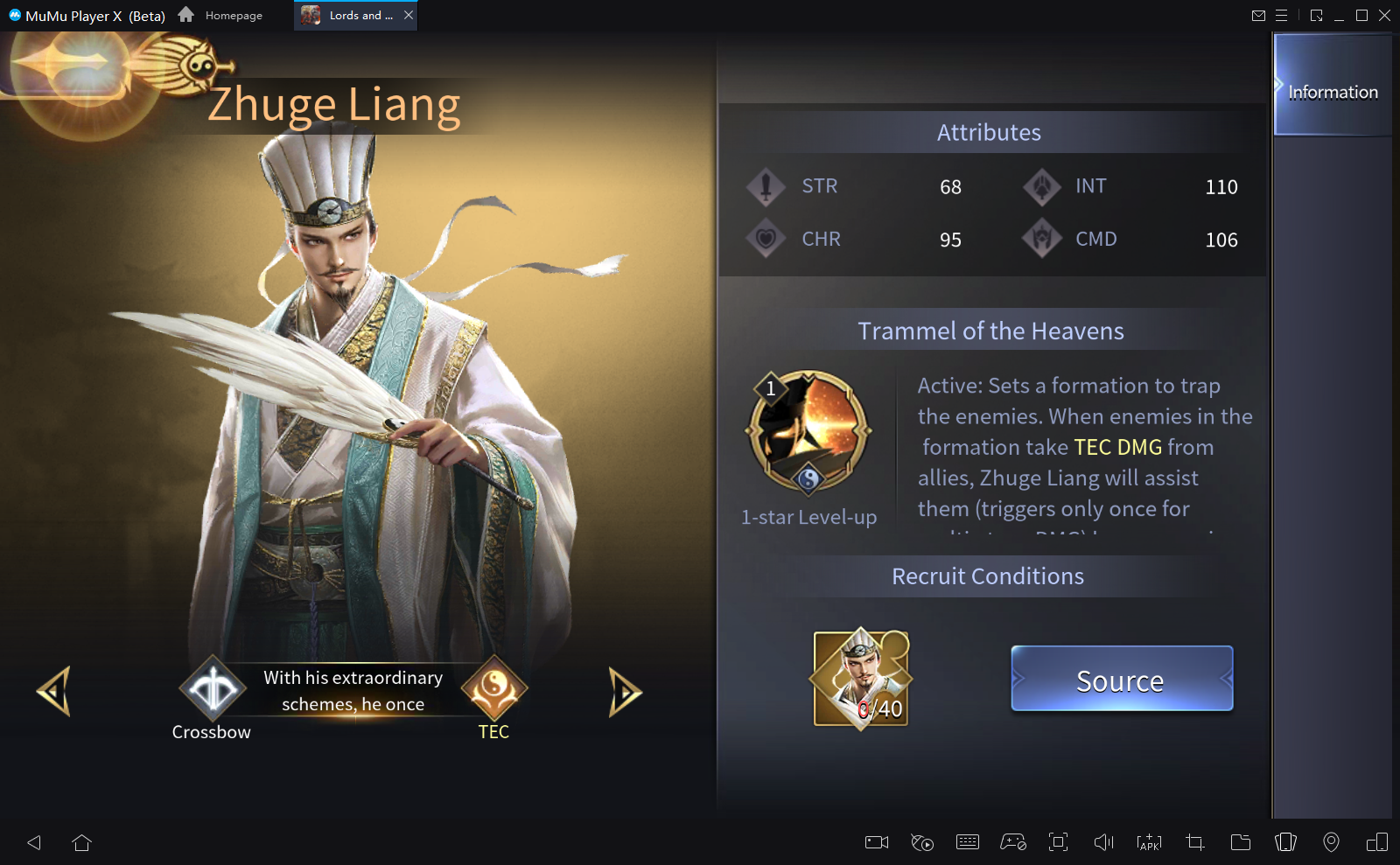1400x865 pixels.
Task: Close the Lords and game tab
Action: click(x=409, y=15)
